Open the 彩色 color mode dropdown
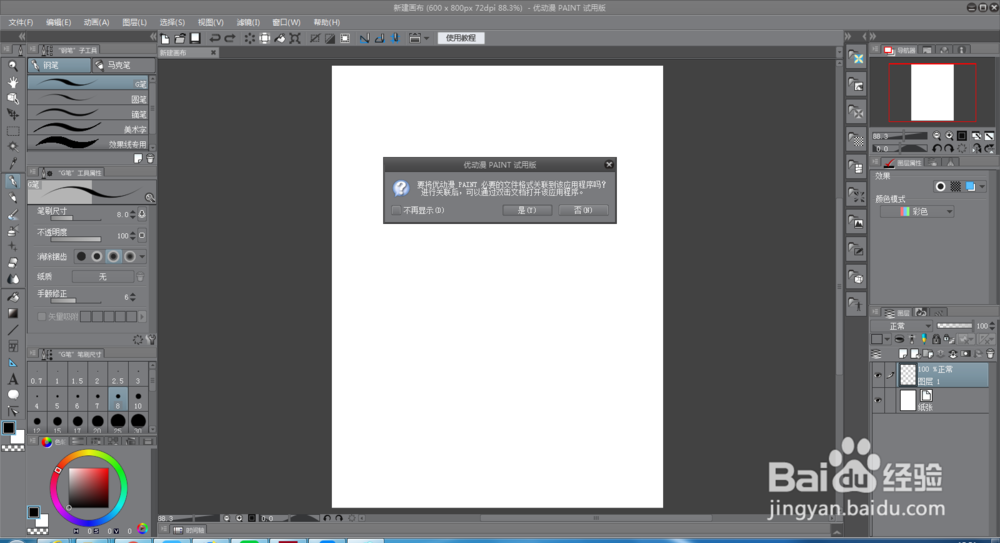This screenshot has height=543, width=1000. point(917,211)
